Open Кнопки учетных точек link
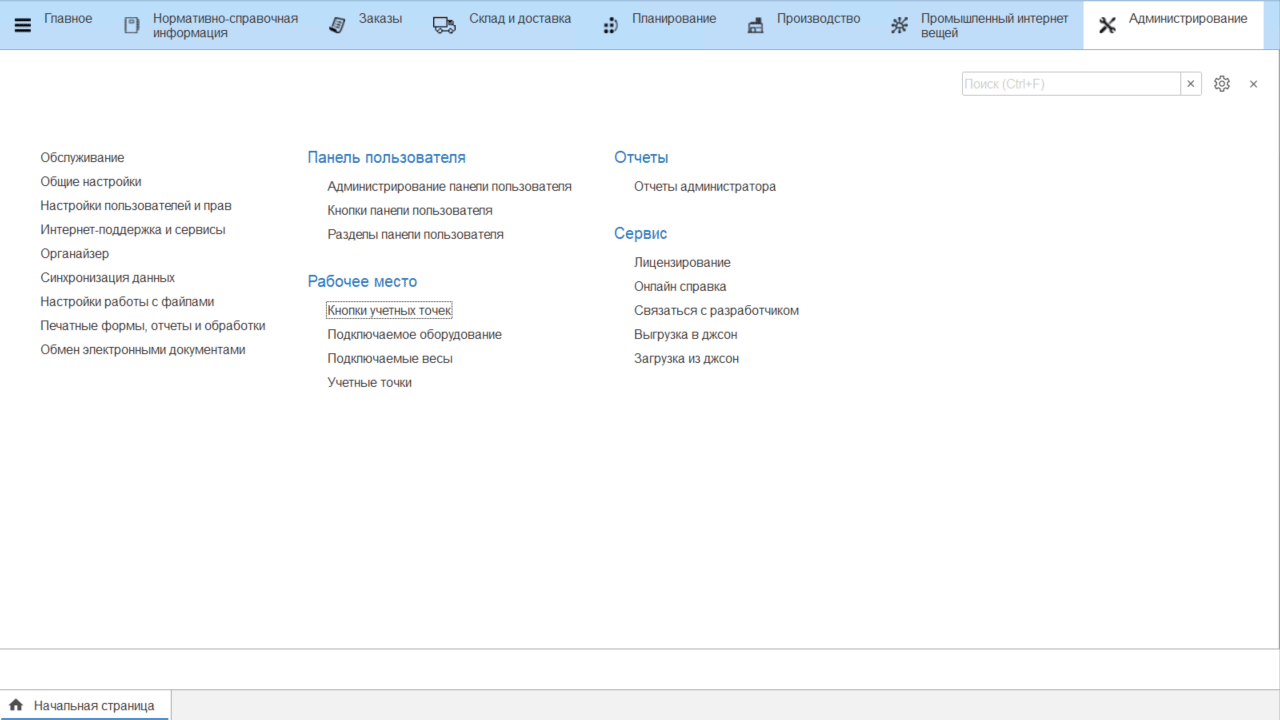The height and width of the screenshot is (720, 1280). (389, 310)
